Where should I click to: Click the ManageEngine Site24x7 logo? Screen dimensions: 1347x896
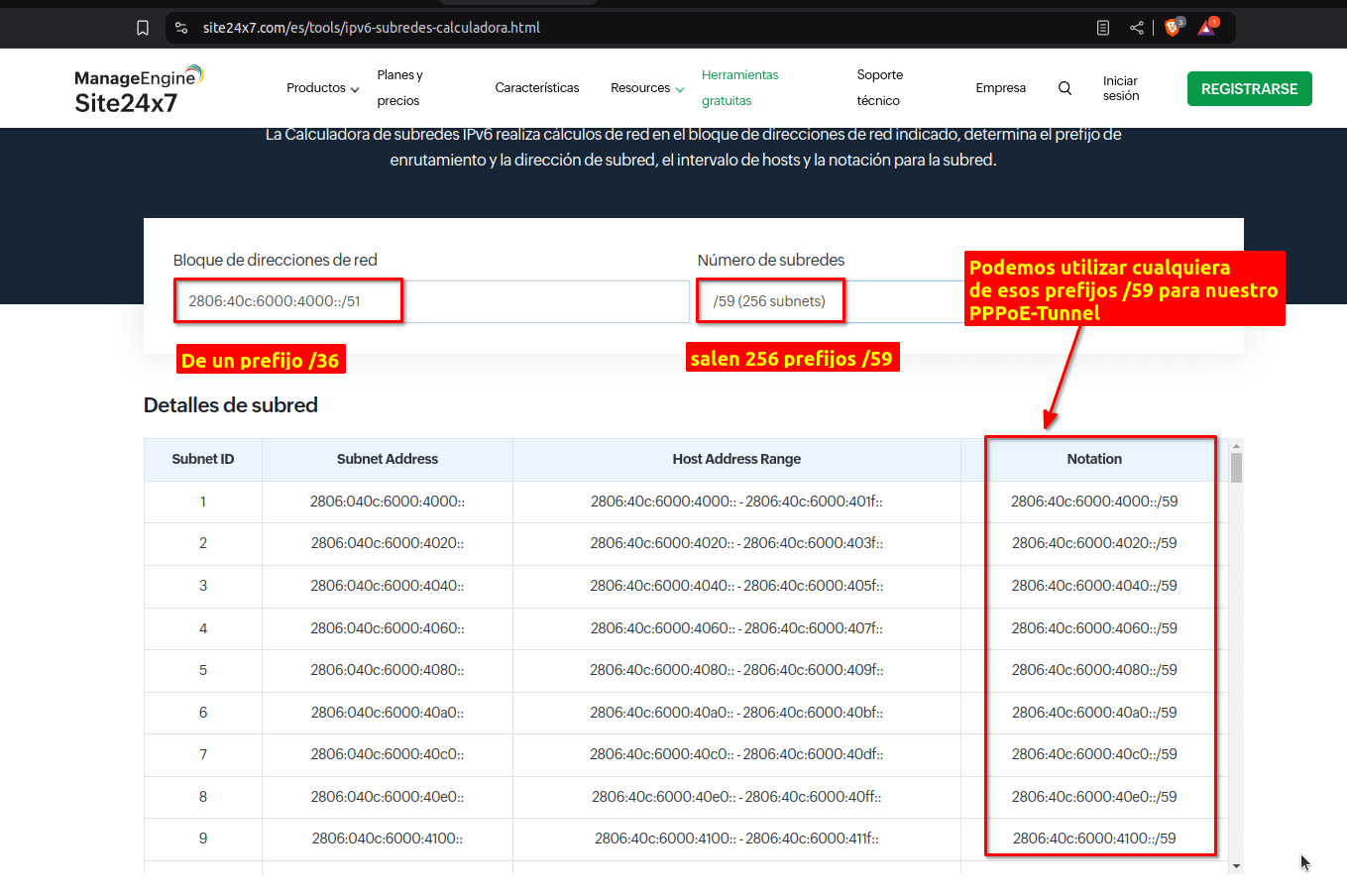point(138,89)
